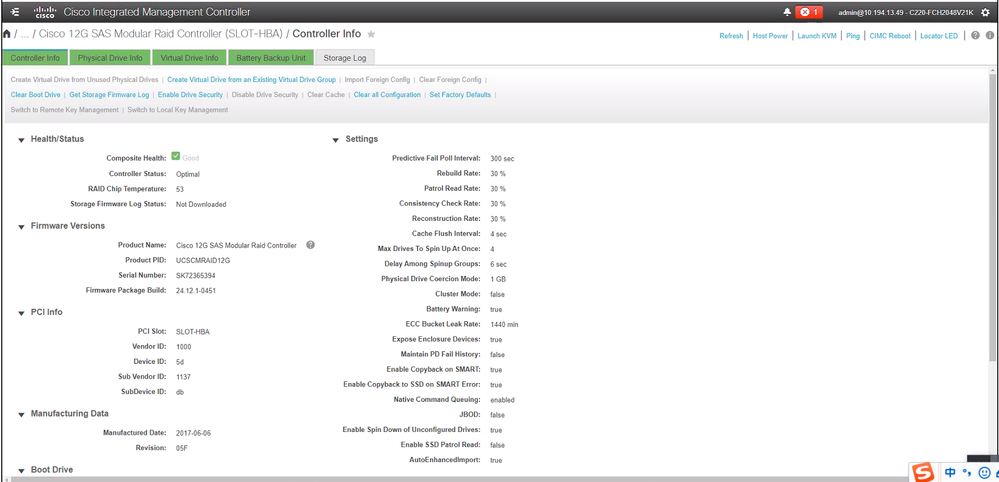Screen dimensions: 999x482
Task: Collapse the Settings section
Action: coord(336,139)
